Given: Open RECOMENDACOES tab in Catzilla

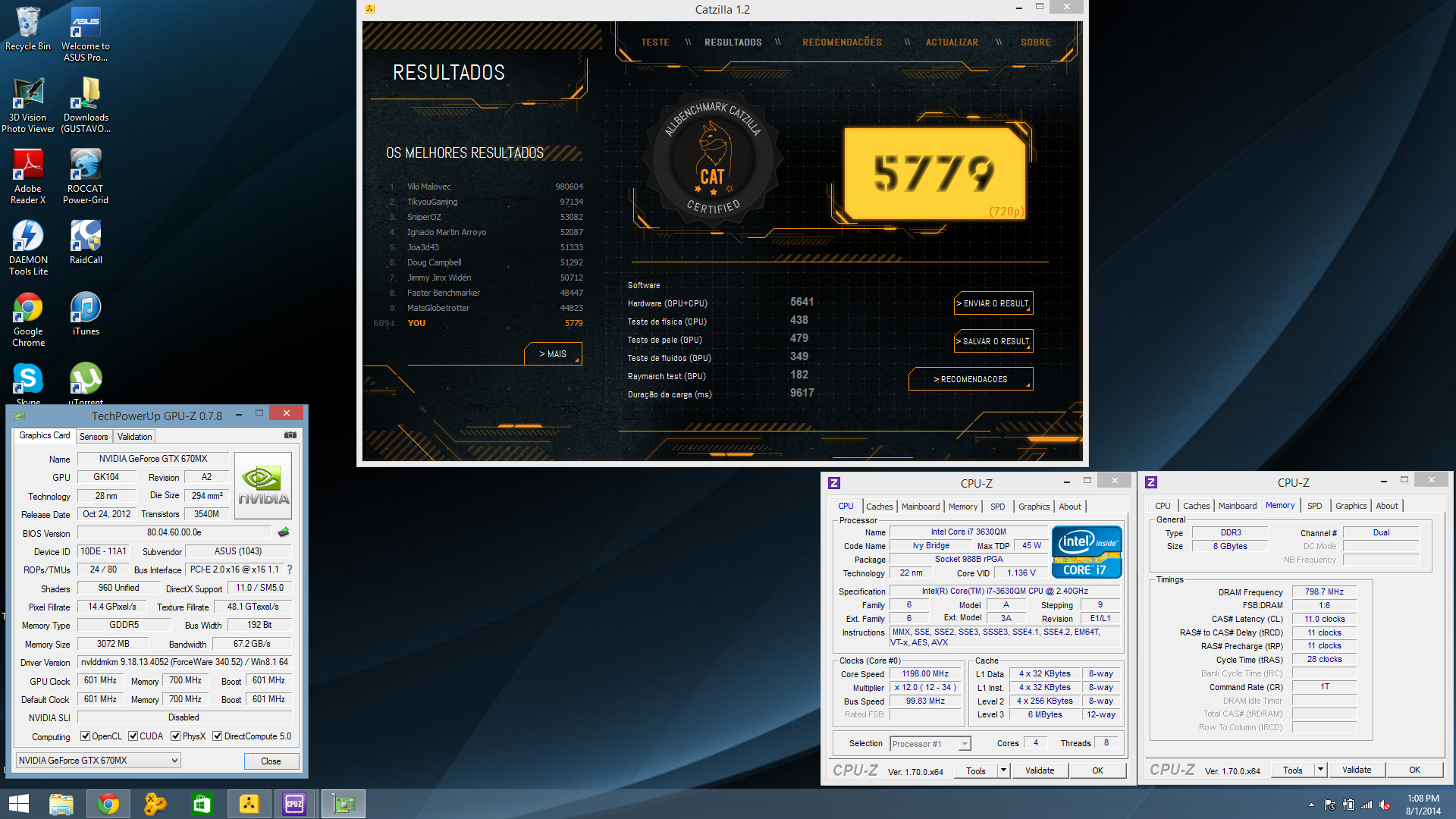Looking at the screenshot, I should [842, 42].
